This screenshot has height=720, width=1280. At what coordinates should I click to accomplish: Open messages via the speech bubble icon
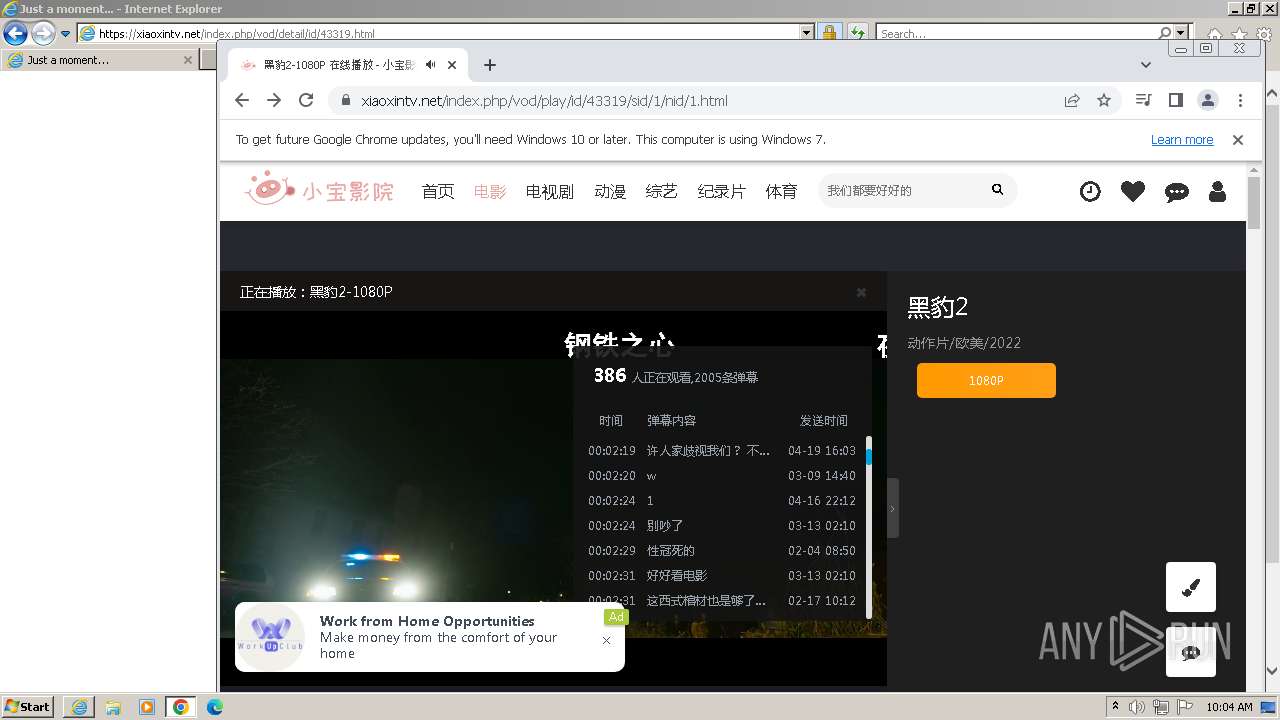pyautogui.click(x=1177, y=192)
